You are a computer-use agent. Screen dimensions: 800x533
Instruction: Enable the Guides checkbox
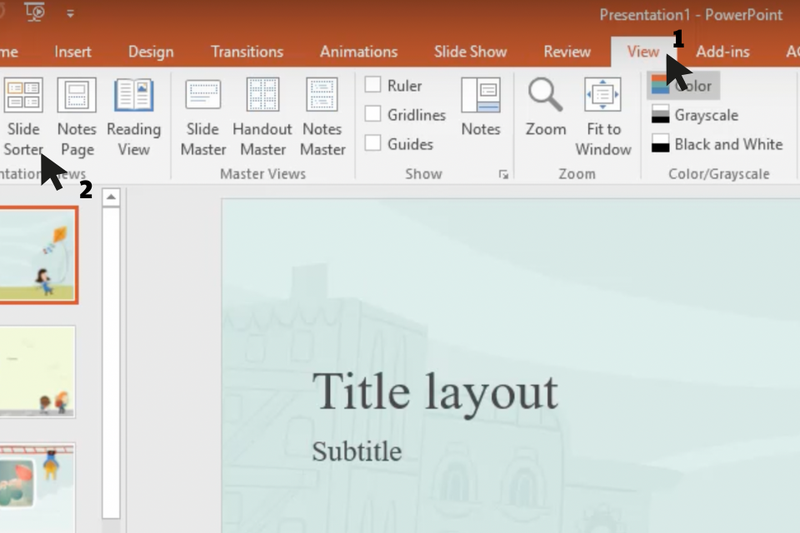click(373, 143)
